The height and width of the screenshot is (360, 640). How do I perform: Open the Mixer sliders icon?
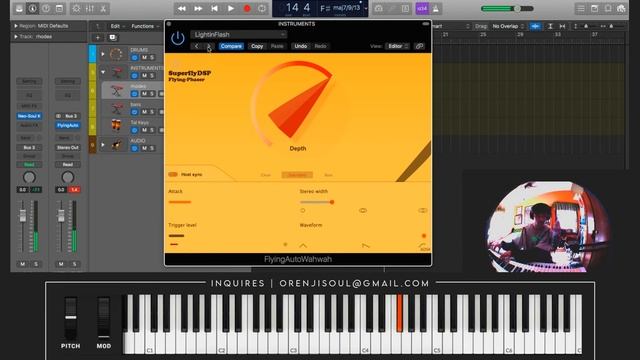90,9
